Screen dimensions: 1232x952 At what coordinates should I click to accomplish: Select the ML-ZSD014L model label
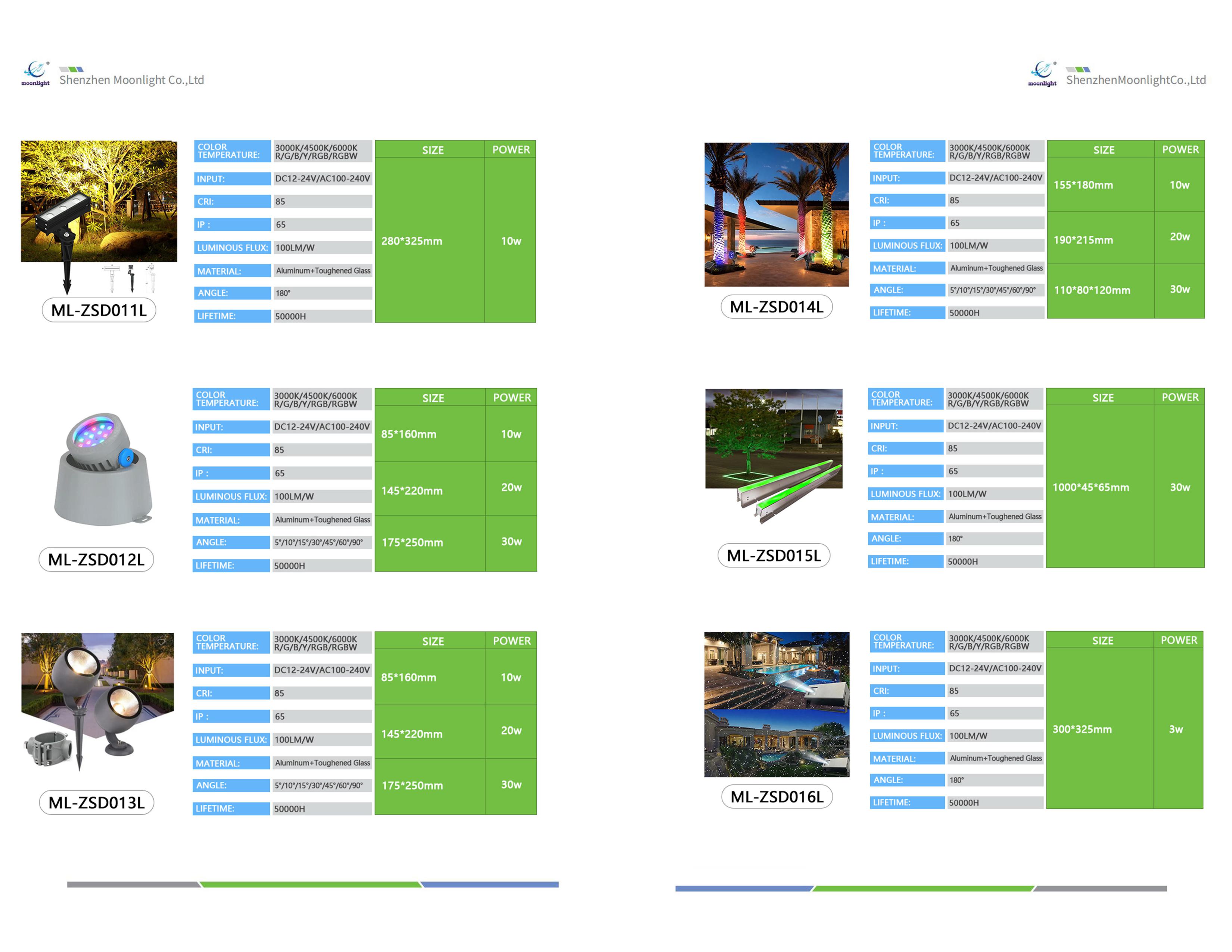tap(776, 307)
